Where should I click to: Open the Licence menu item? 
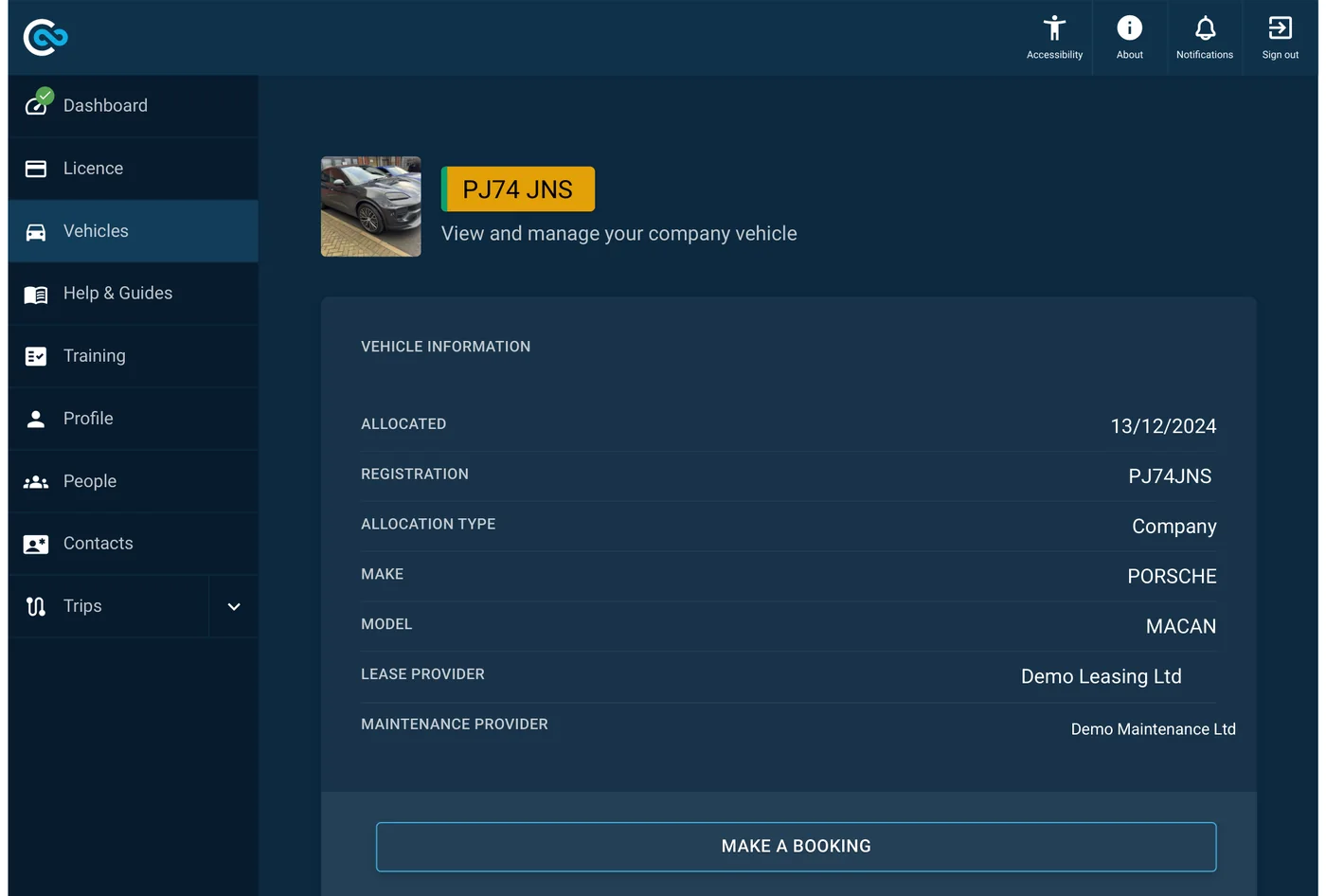tap(134, 169)
